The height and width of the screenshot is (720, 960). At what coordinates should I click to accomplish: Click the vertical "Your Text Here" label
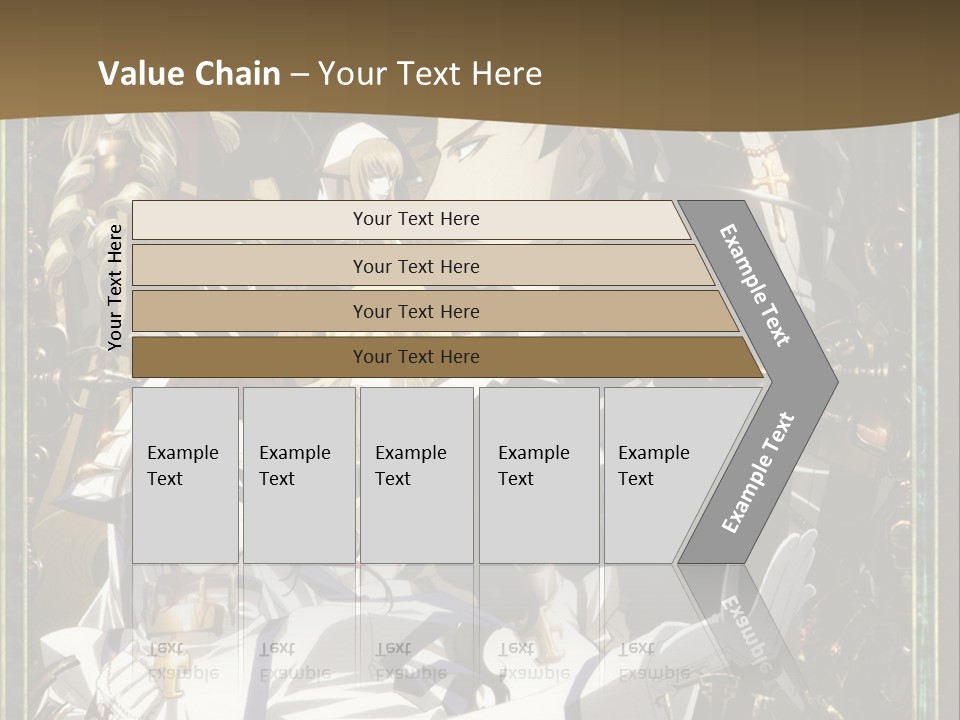(x=115, y=287)
